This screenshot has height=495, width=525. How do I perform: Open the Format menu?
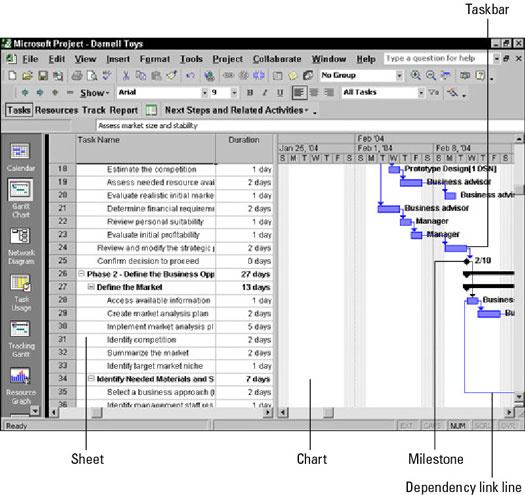[x=155, y=59]
